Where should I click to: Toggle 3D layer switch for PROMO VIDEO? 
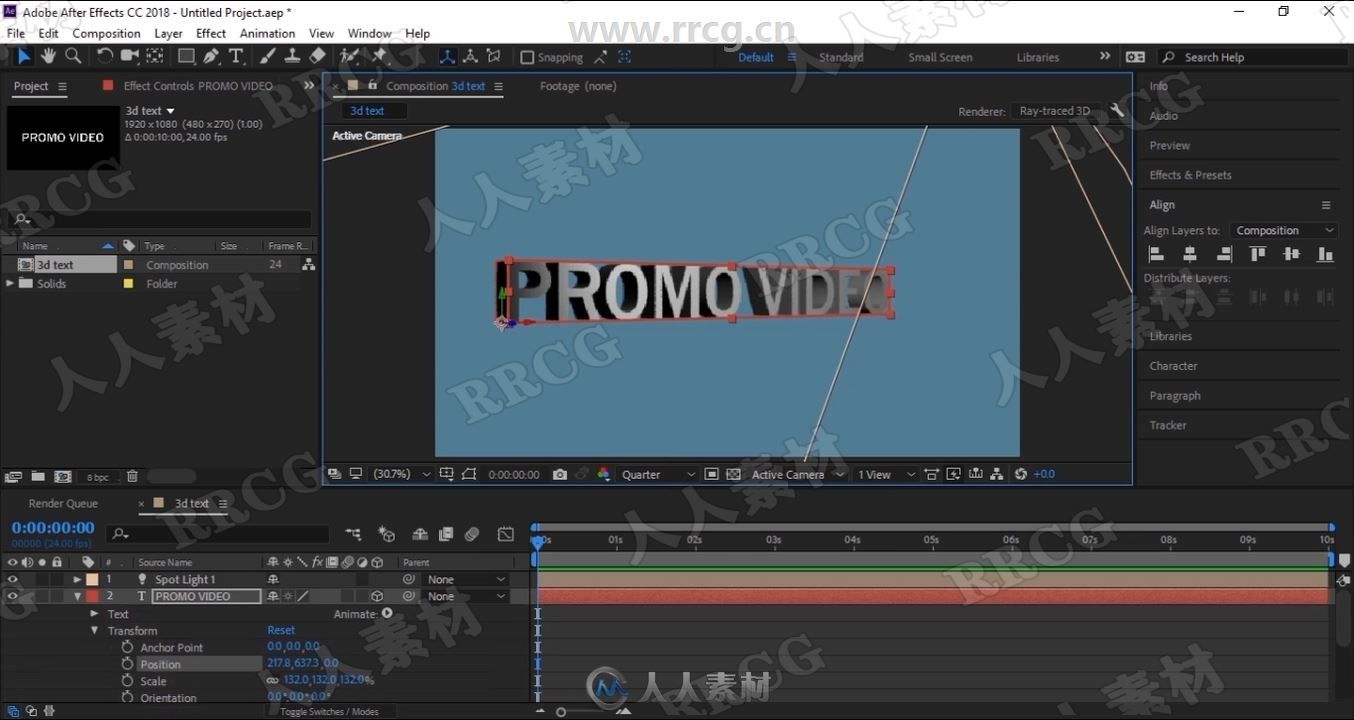377,596
